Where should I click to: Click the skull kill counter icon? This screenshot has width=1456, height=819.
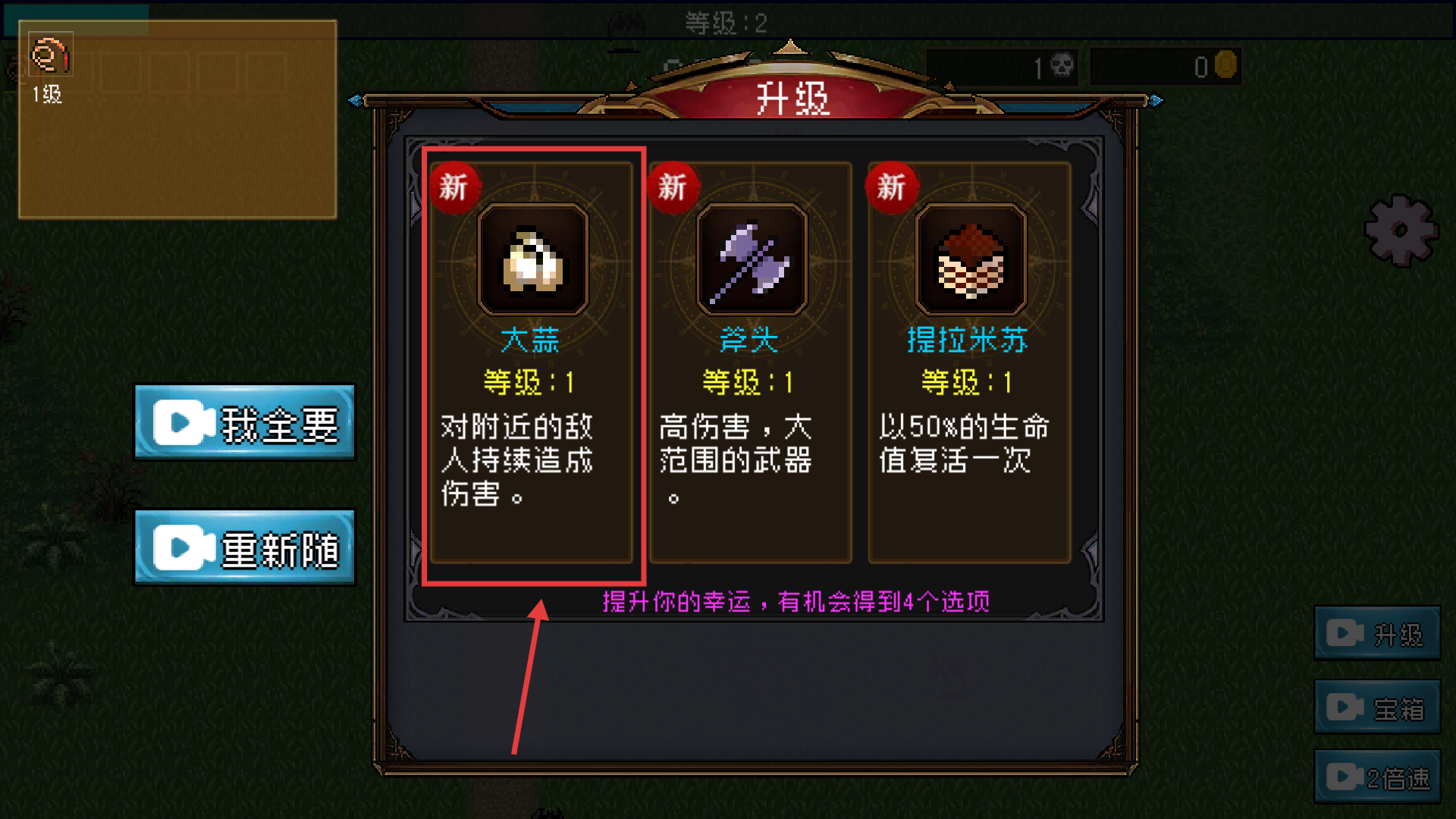[x=1062, y=67]
